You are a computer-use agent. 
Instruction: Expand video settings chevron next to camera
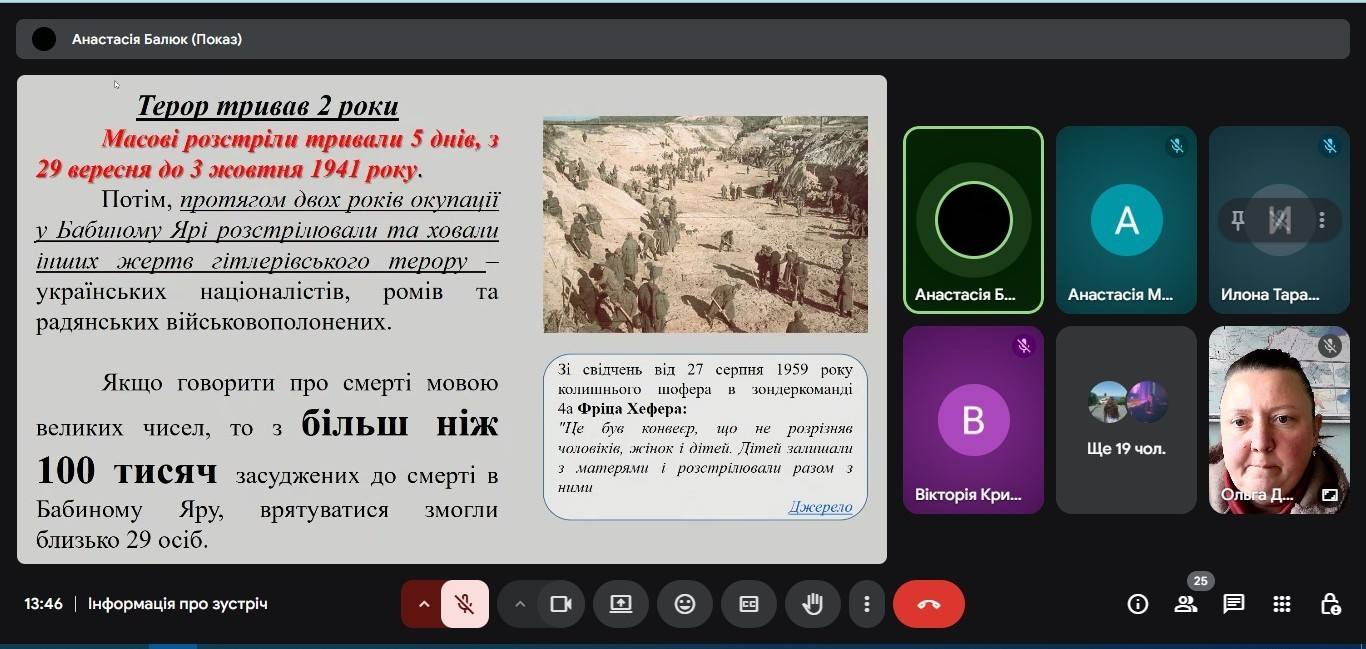click(519, 604)
